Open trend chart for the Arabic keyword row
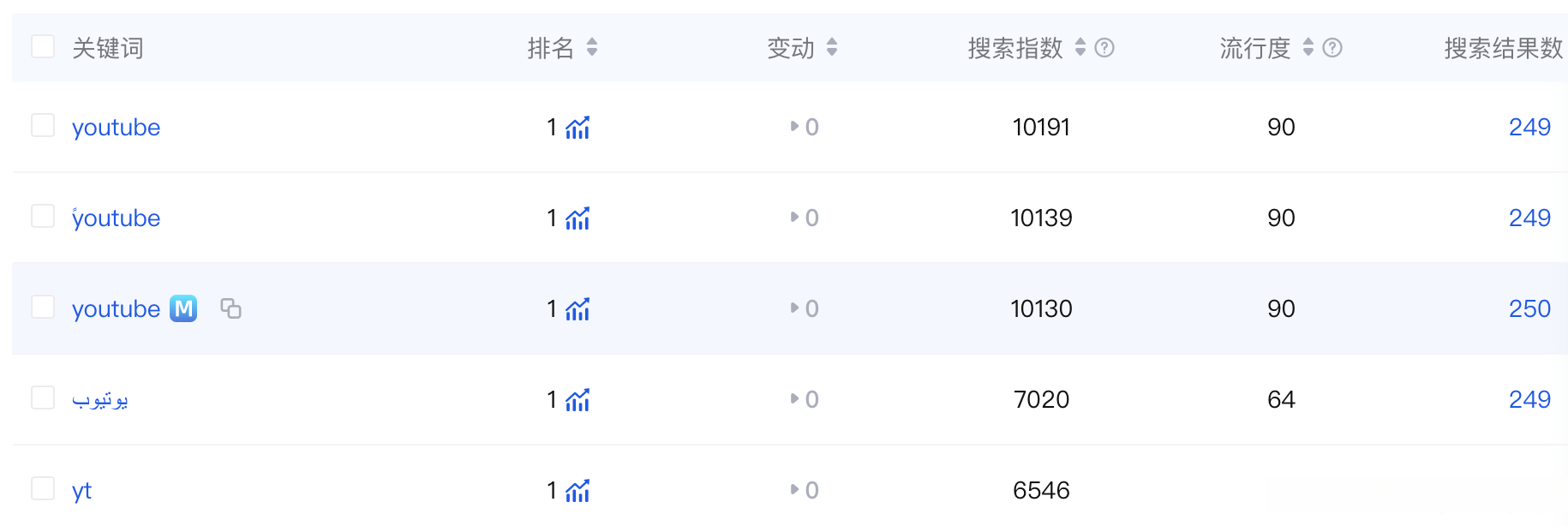The height and width of the screenshot is (526, 1568). pos(578,400)
